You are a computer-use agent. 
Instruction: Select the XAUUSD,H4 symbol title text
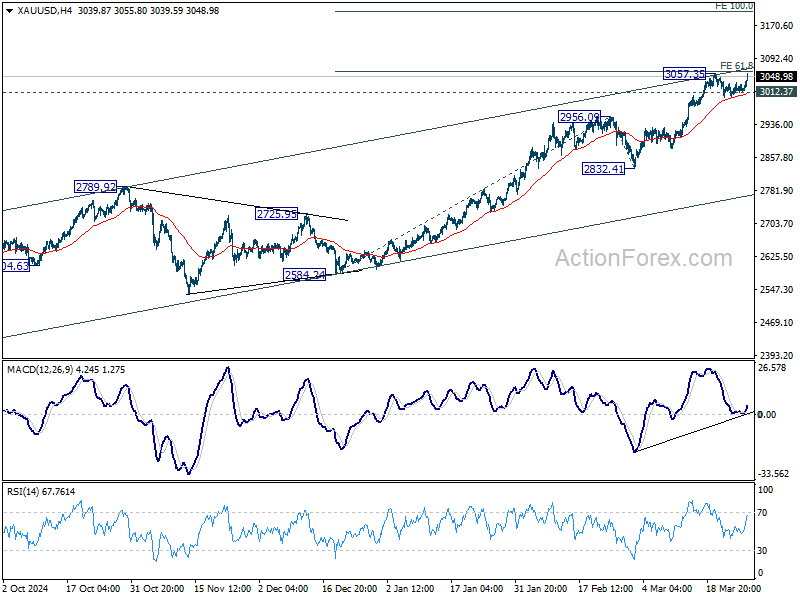[44, 11]
